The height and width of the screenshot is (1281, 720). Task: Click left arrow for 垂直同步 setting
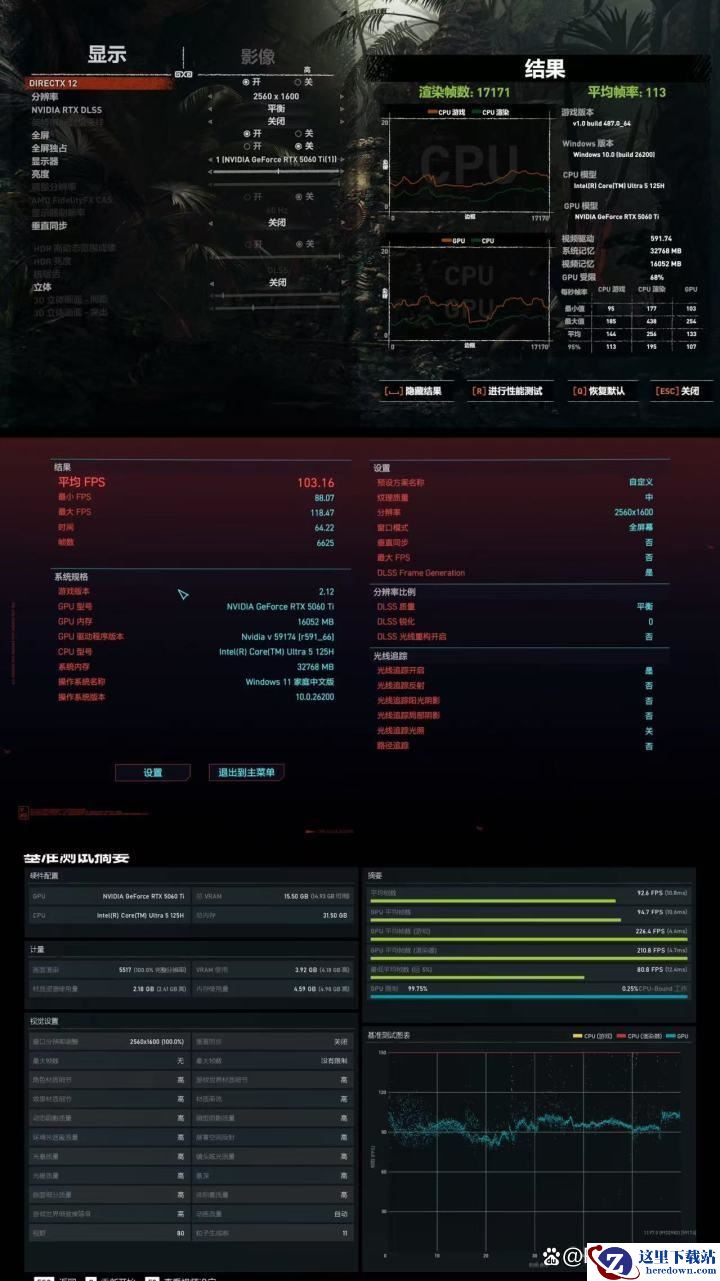click(210, 224)
